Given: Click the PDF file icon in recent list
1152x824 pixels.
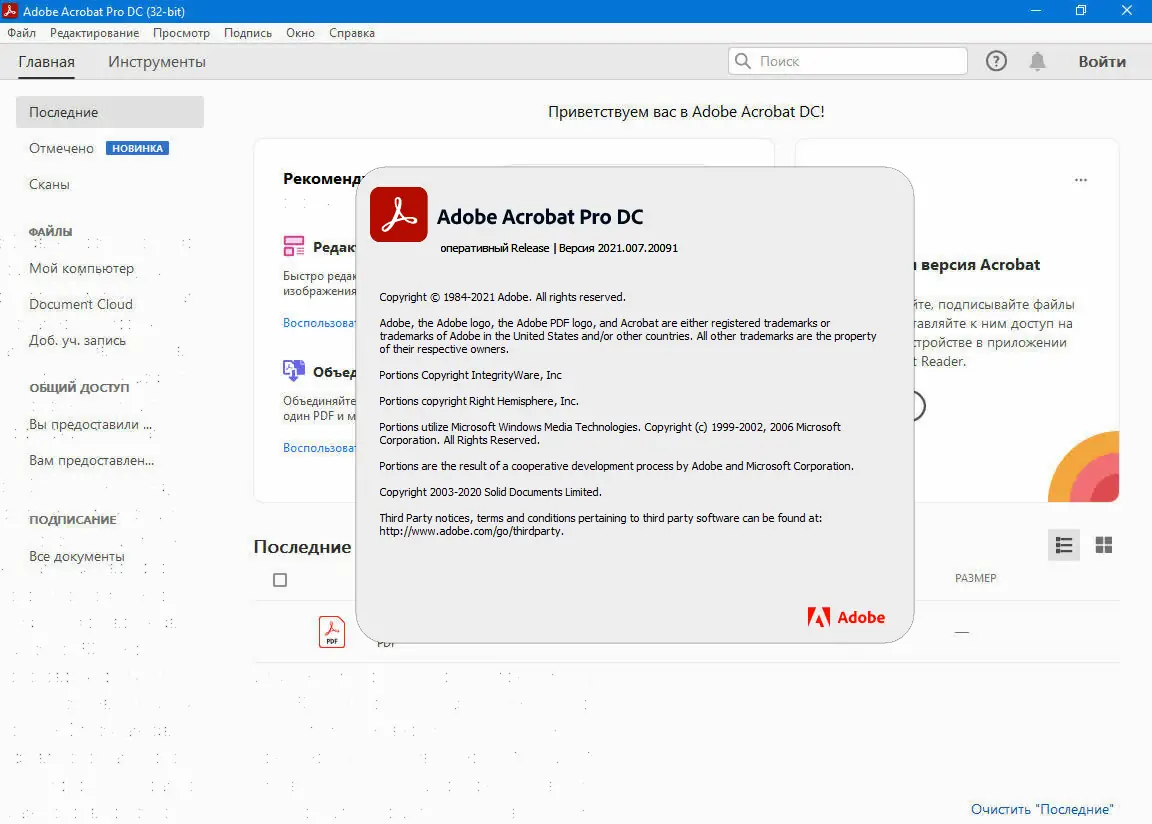Looking at the screenshot, I should (x=332, y=632).
